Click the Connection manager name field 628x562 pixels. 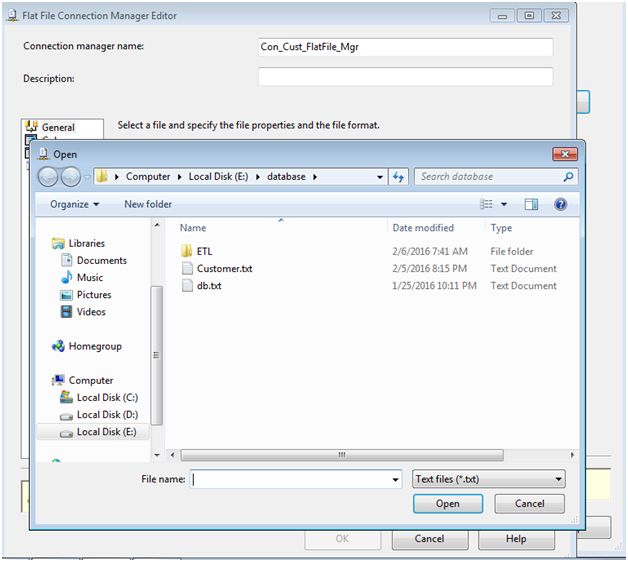(405, 47)
